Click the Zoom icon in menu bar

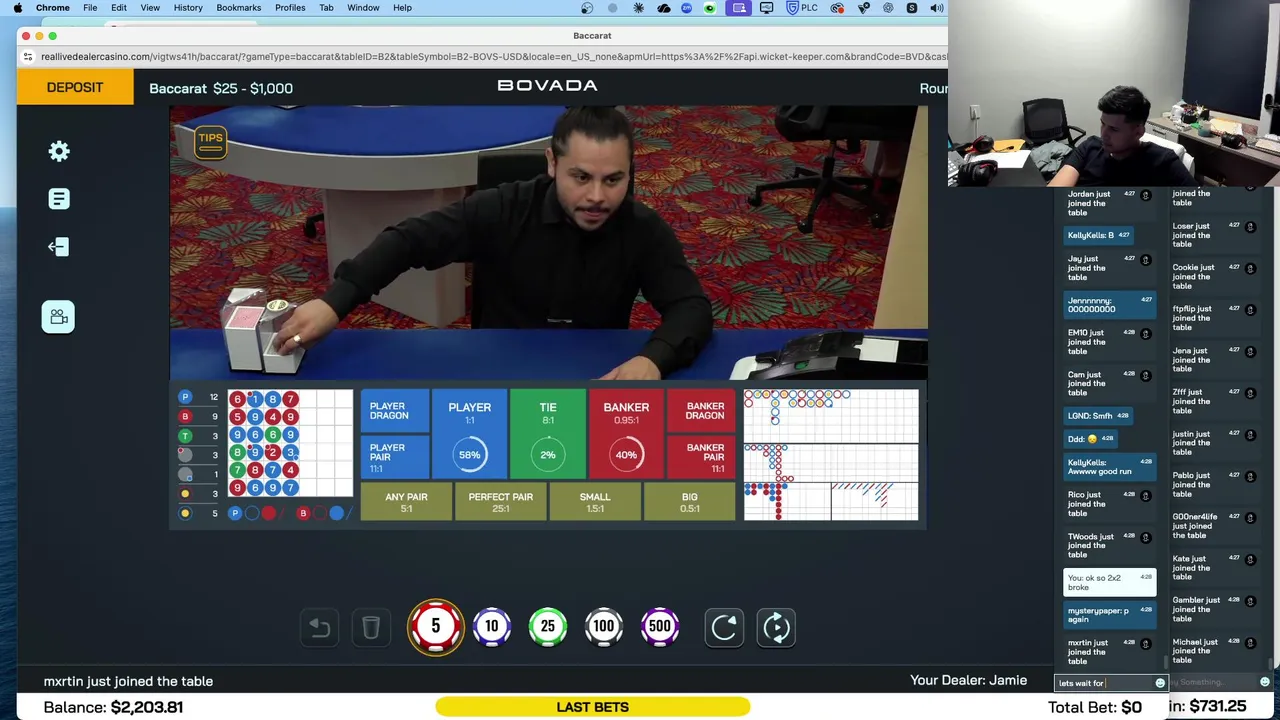686,8
